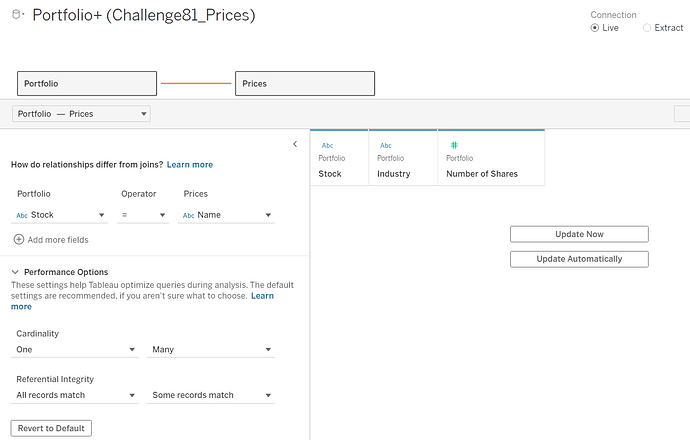Click the plus icon to add more fields
The width and height of the screenshot is (690, 440).
coord(19,240)
